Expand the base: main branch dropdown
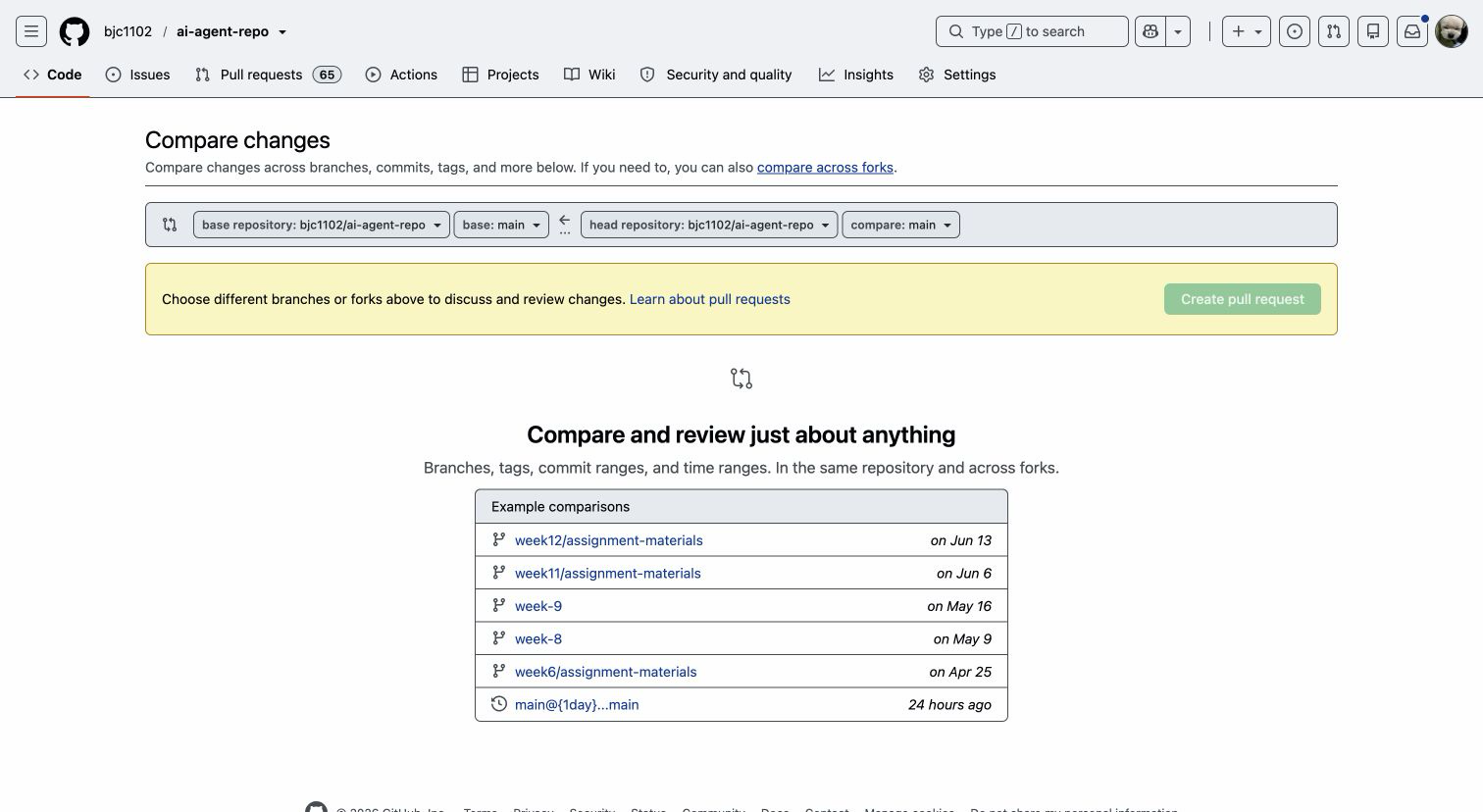 coord(501,225)
